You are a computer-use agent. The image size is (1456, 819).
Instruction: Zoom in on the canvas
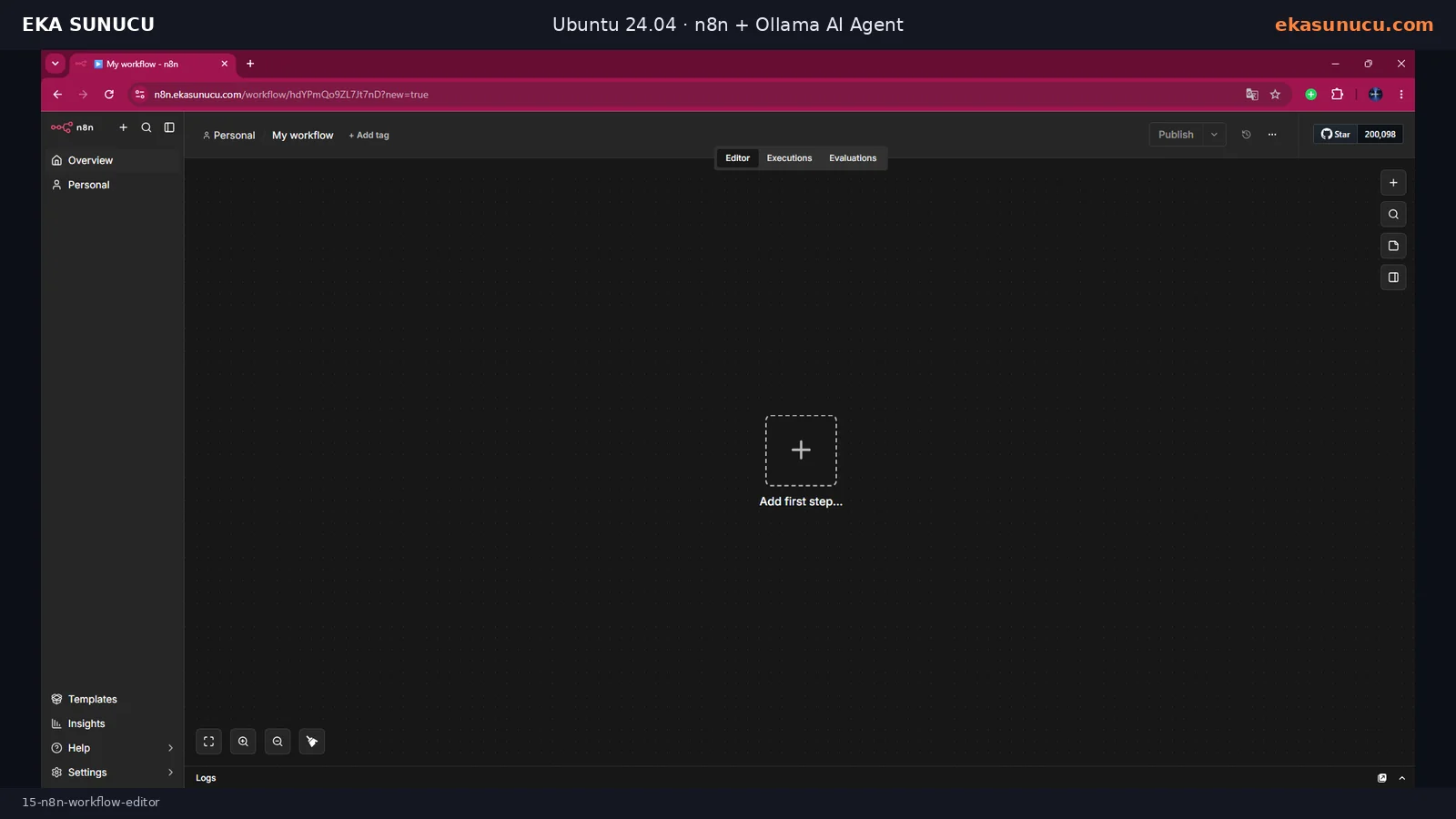243,742
